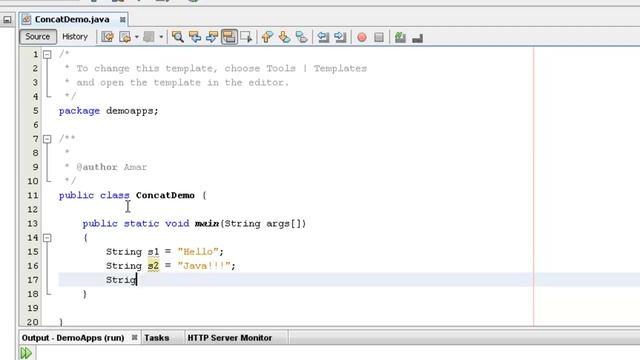Click red Start Macro Recording icon
Screen dimensions: 640x360
(362, 38)
